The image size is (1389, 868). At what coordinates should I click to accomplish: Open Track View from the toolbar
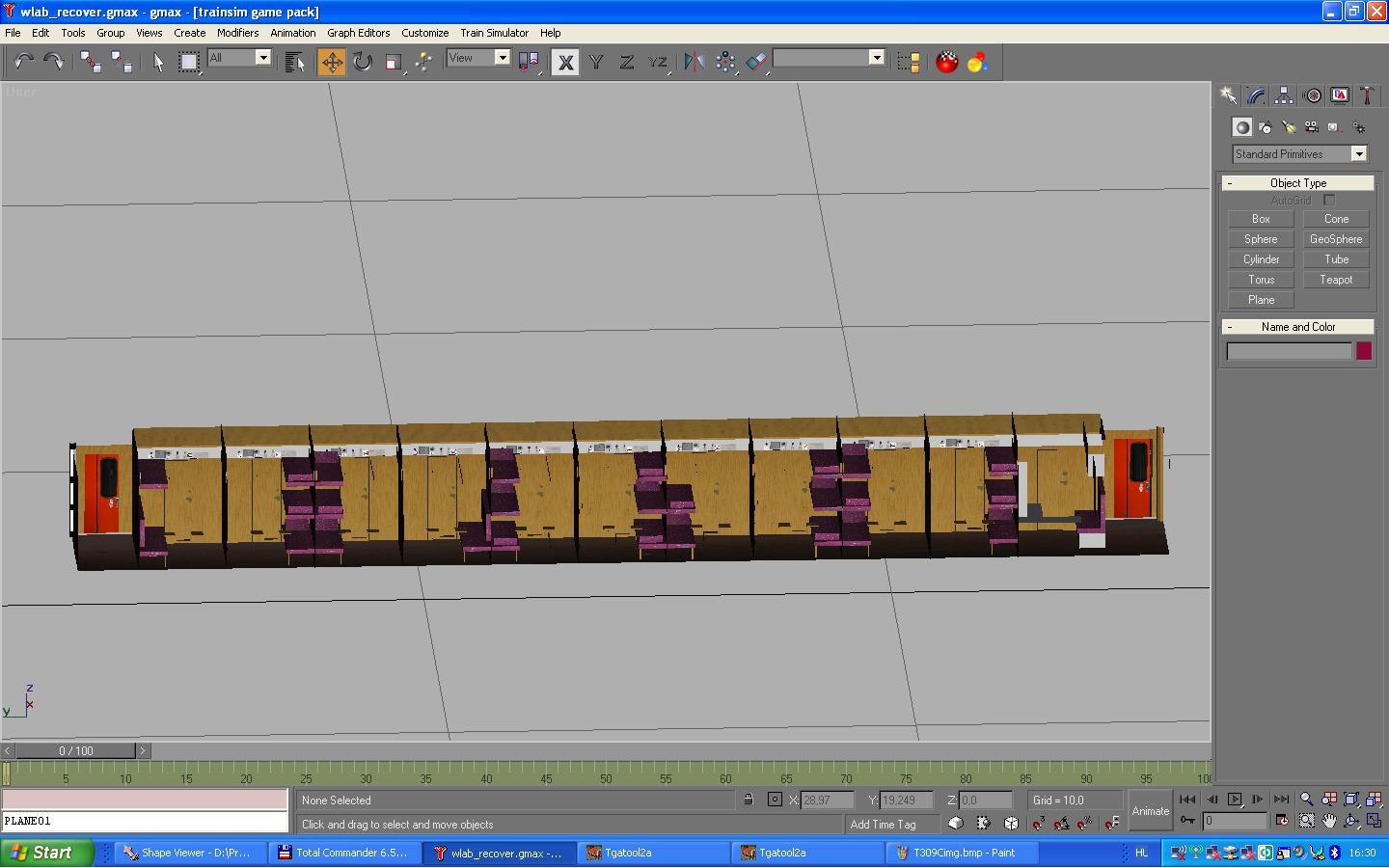(x=908, y=62)
